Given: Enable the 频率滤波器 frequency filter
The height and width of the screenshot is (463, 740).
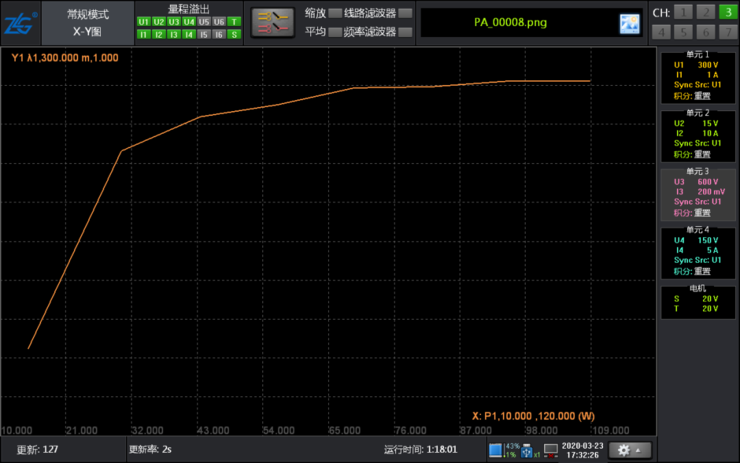Looking at the screenshot, I should pos(405,32).
